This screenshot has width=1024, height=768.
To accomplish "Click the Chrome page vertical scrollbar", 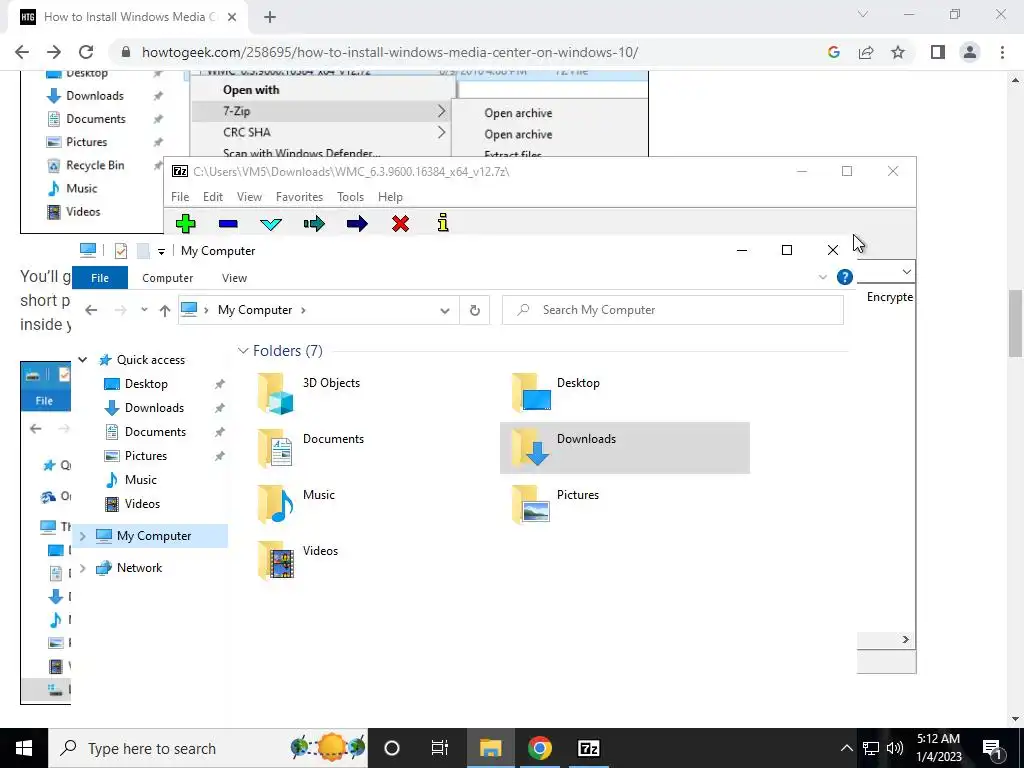I will [x=1016, y=323].
